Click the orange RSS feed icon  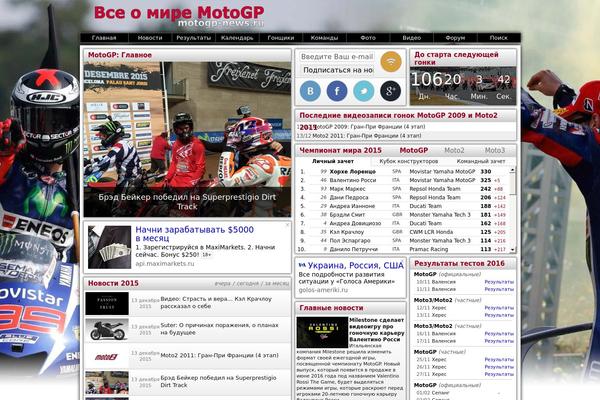(x=391, y=62)
